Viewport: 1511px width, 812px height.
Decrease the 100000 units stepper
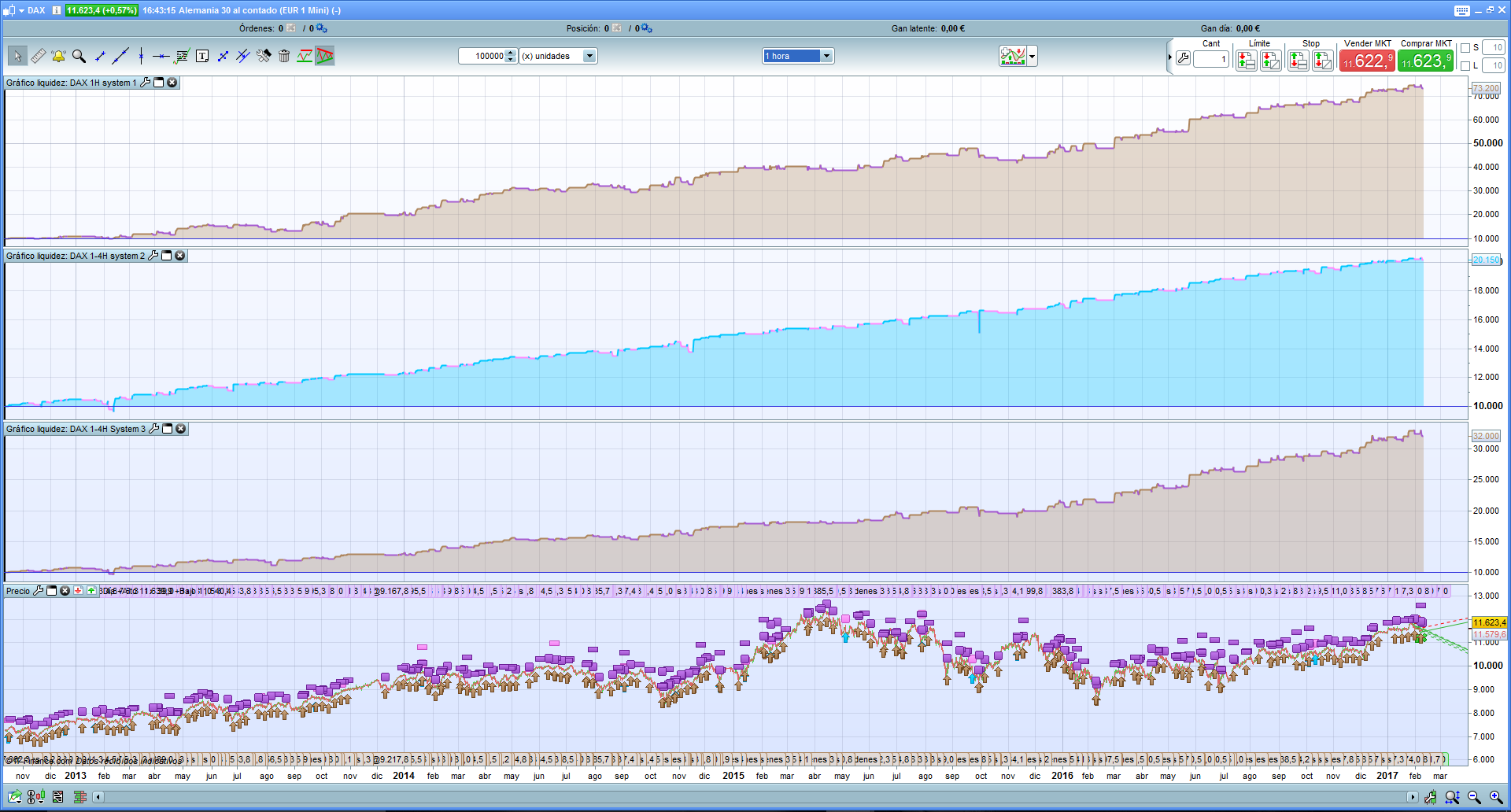[x=511, y=60]
